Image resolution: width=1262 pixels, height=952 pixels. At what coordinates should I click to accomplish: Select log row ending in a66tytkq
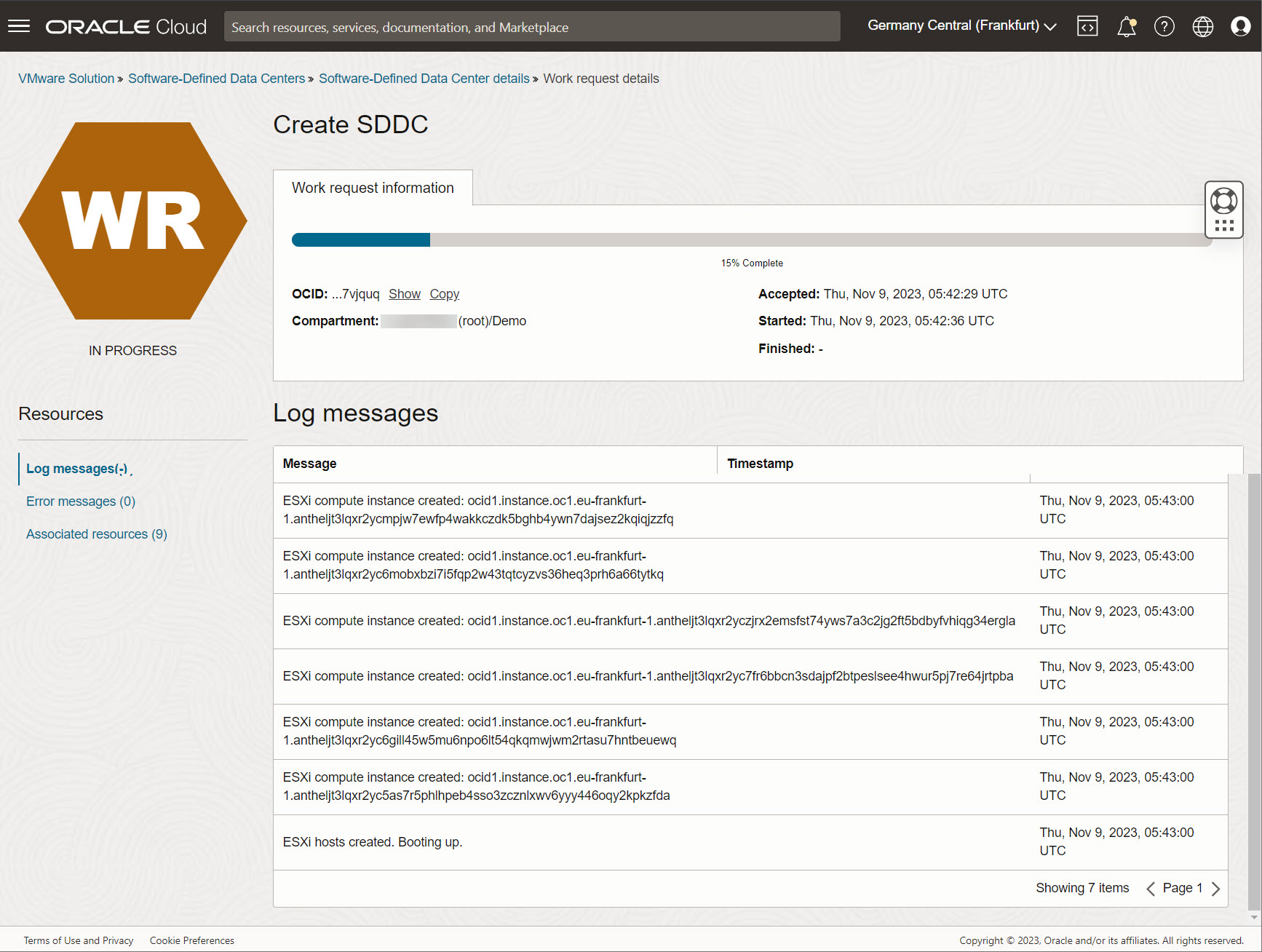(x=750, y=566)
